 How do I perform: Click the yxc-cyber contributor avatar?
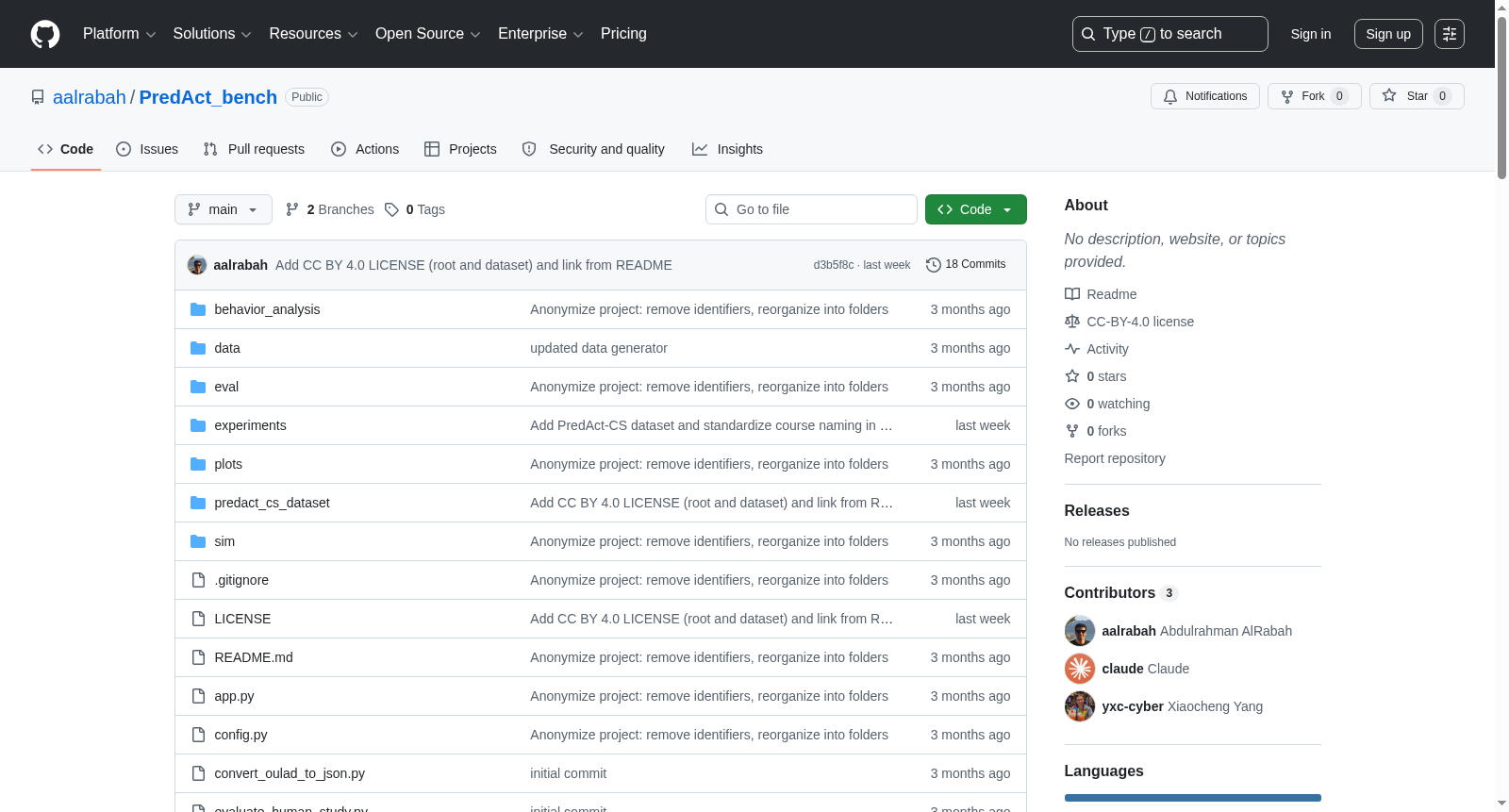pyautogui.click(x=1080, y=706)
